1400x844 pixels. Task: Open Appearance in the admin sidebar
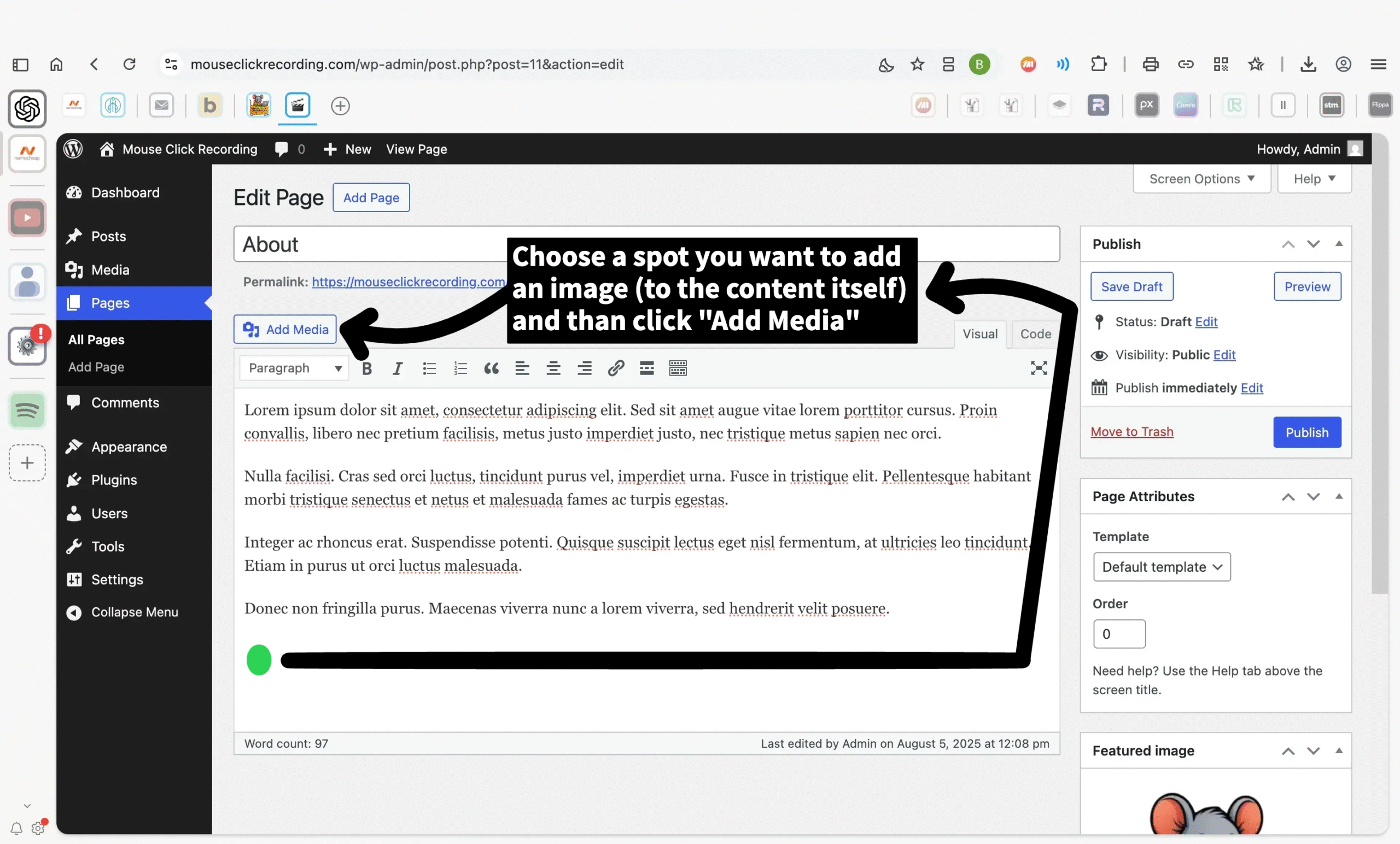click(x=129, y=447)
